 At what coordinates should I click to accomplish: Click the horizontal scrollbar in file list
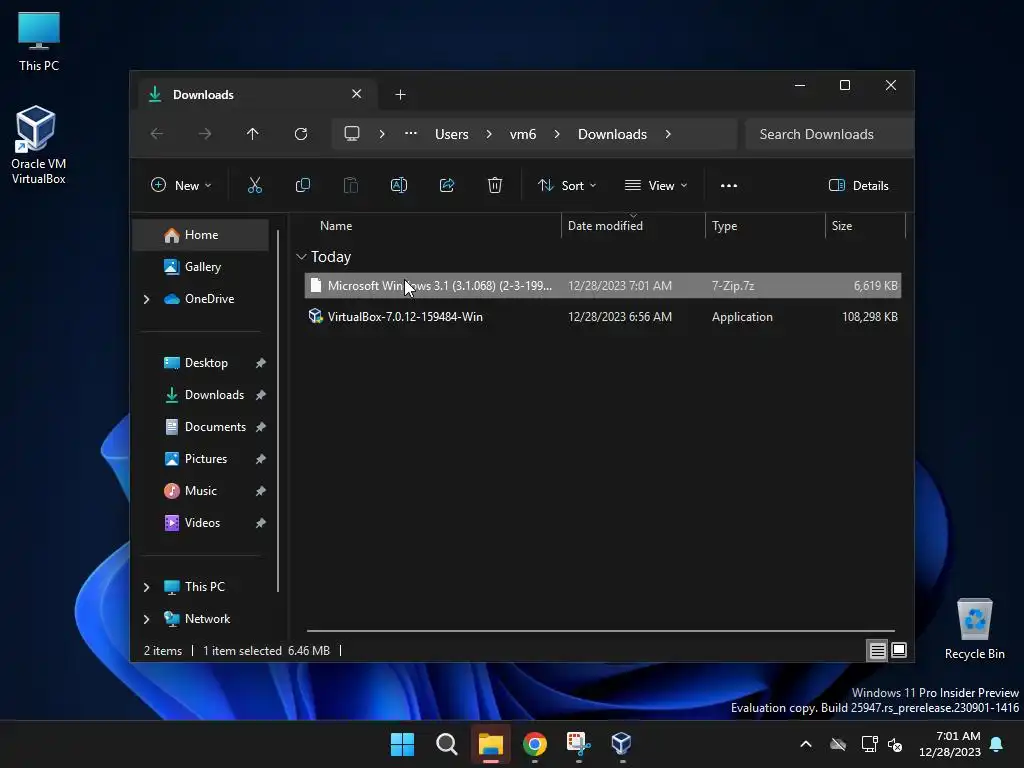pos(601,631)
